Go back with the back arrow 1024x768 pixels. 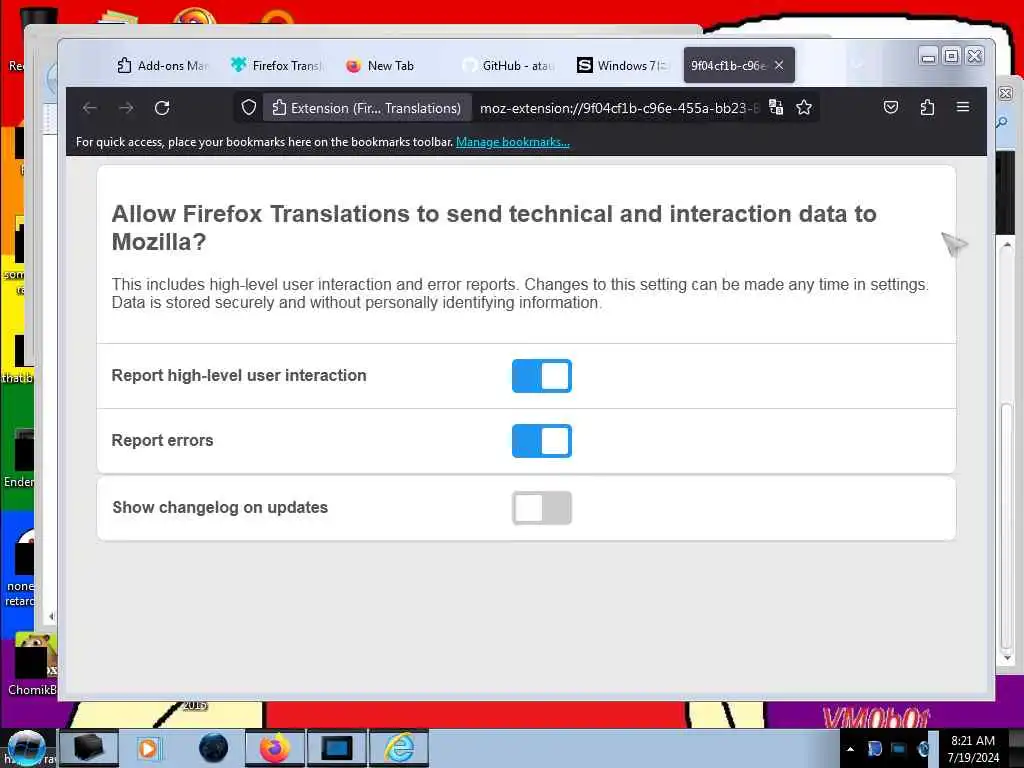(90, 108)
